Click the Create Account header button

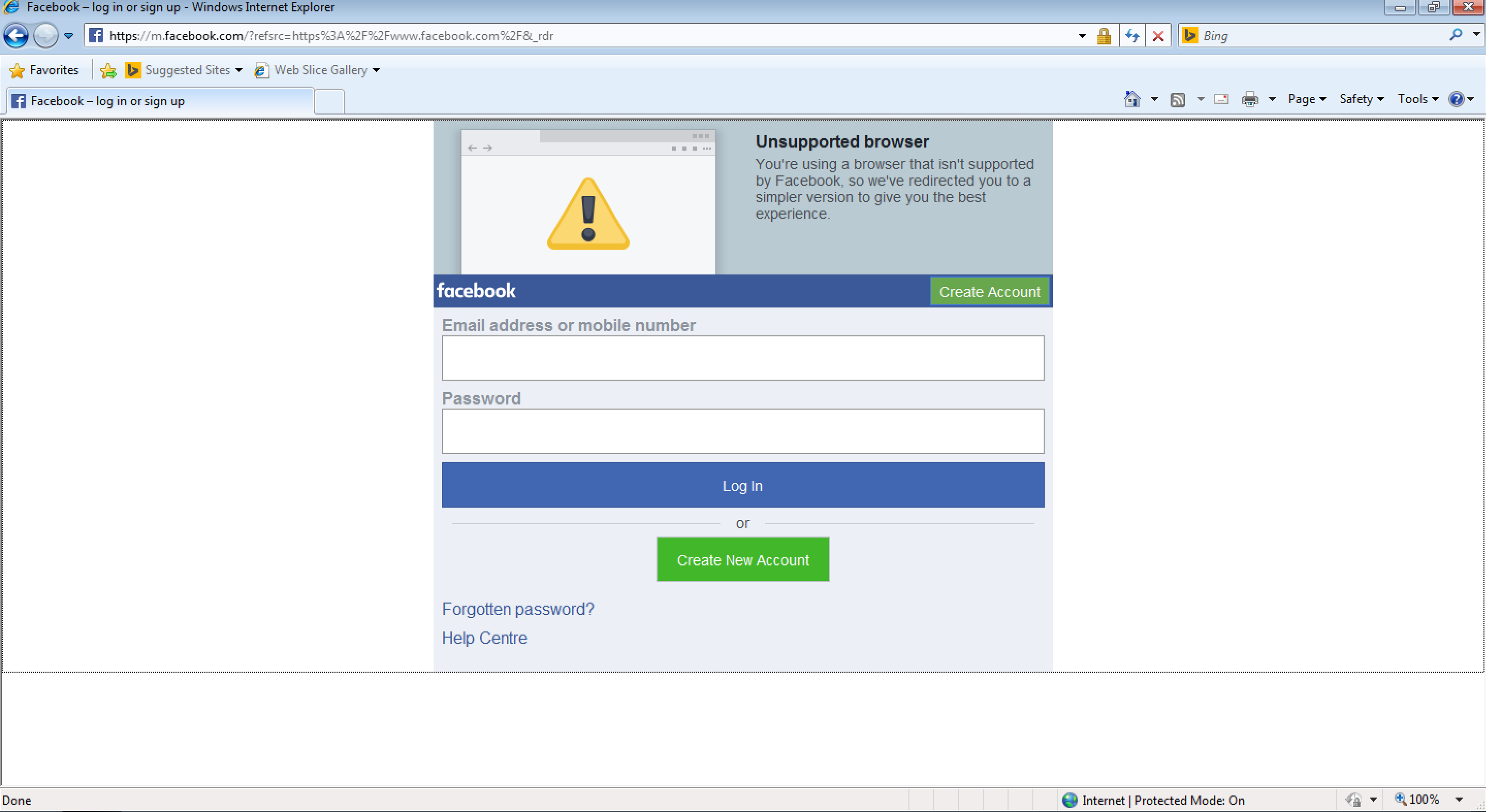click(989, 292)
